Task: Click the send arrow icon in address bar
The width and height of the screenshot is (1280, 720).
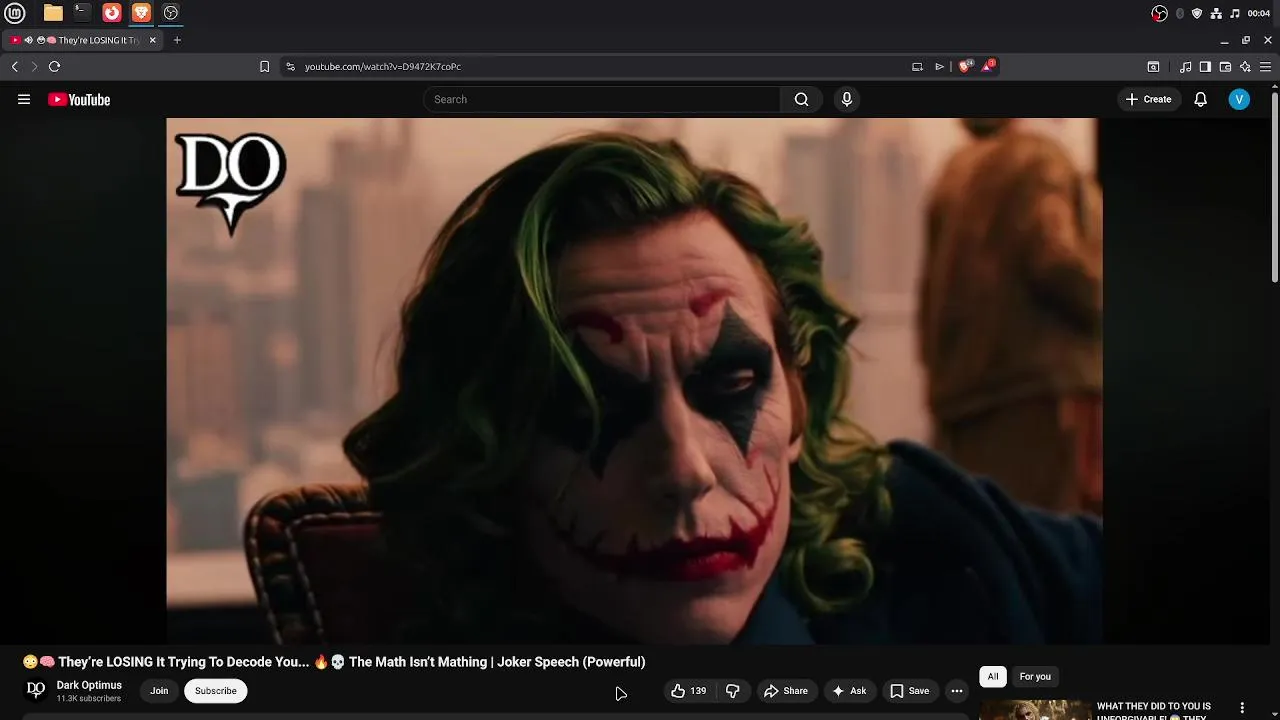Action: [x=939, y=66]
